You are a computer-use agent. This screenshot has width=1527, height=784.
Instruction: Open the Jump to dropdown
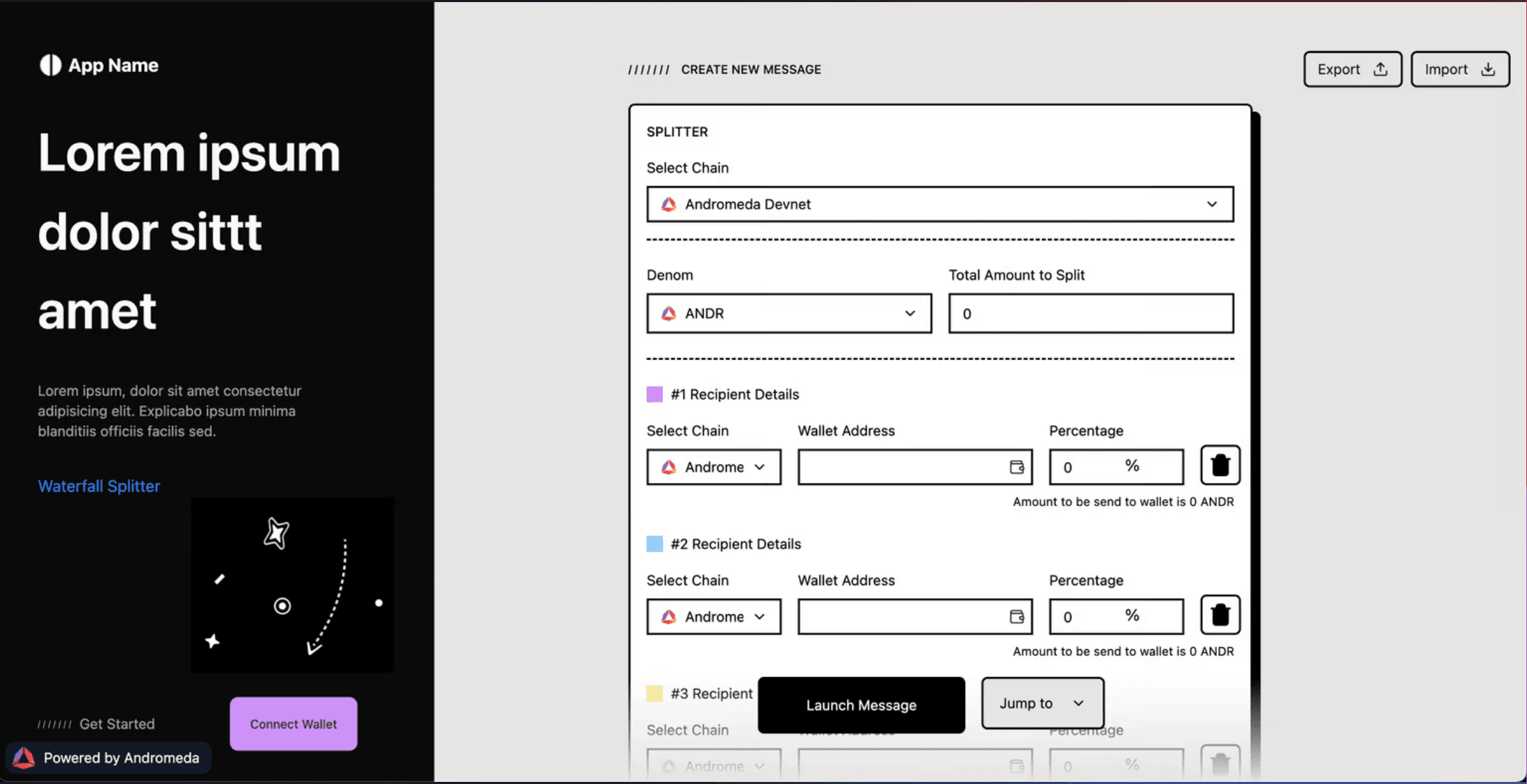pyautogui.click(x=1042, y=703)
